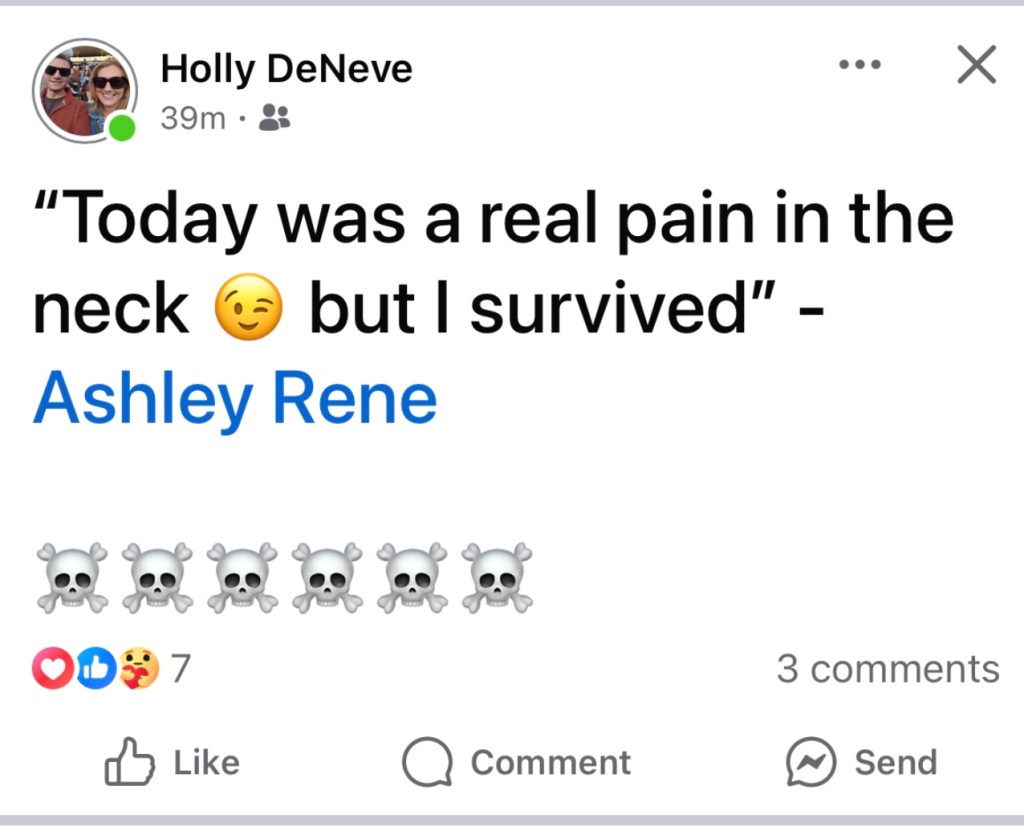The height and width of the screenshot is (827, 1024).
Task: Click the friends audience icon by timestamp
Action: tap(274, 120)
